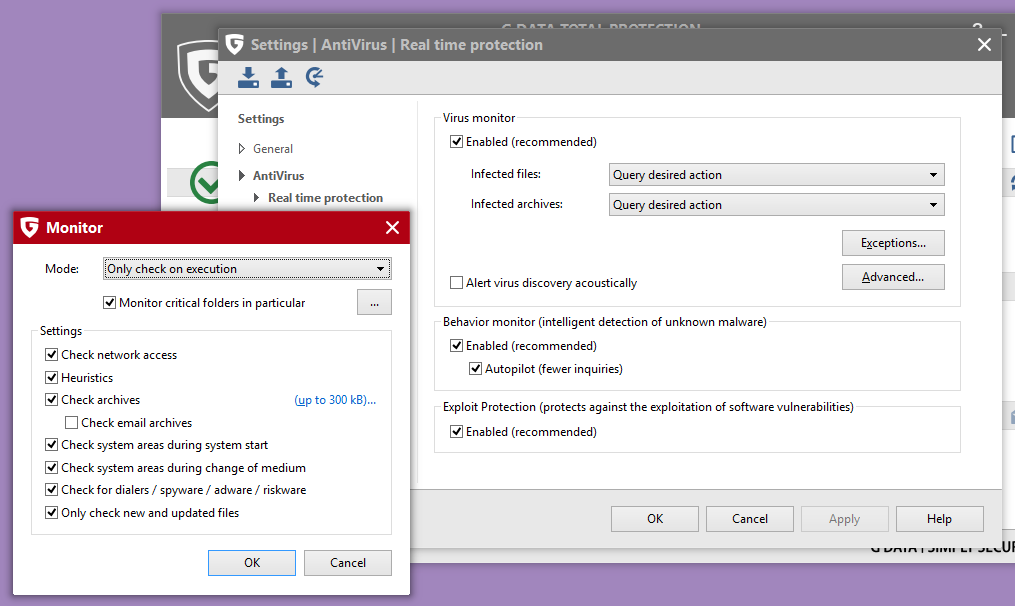Select AntiVirus in the settings tree

coord(278,176)
